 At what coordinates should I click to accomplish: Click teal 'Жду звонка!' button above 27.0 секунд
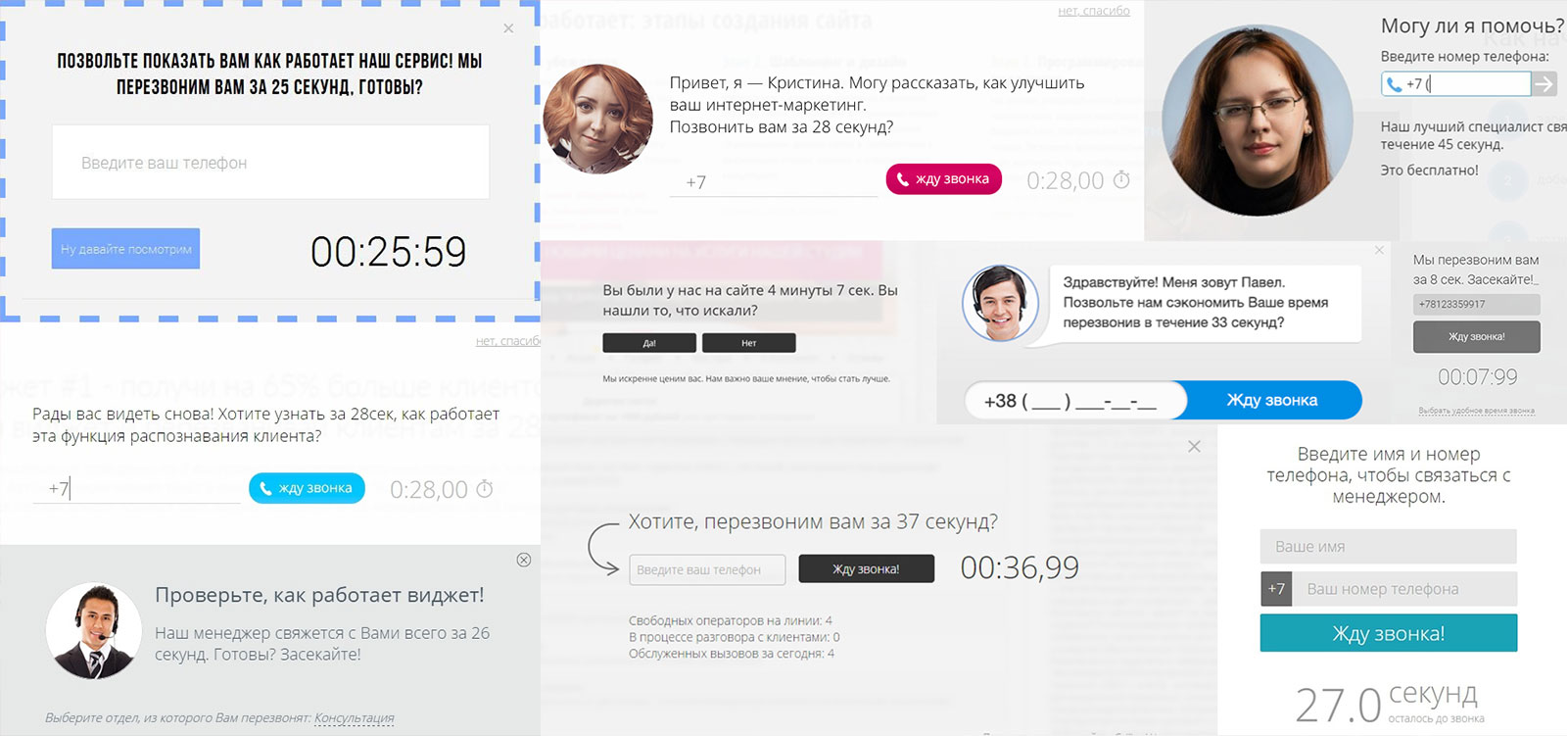click(x=1389, y=633)
